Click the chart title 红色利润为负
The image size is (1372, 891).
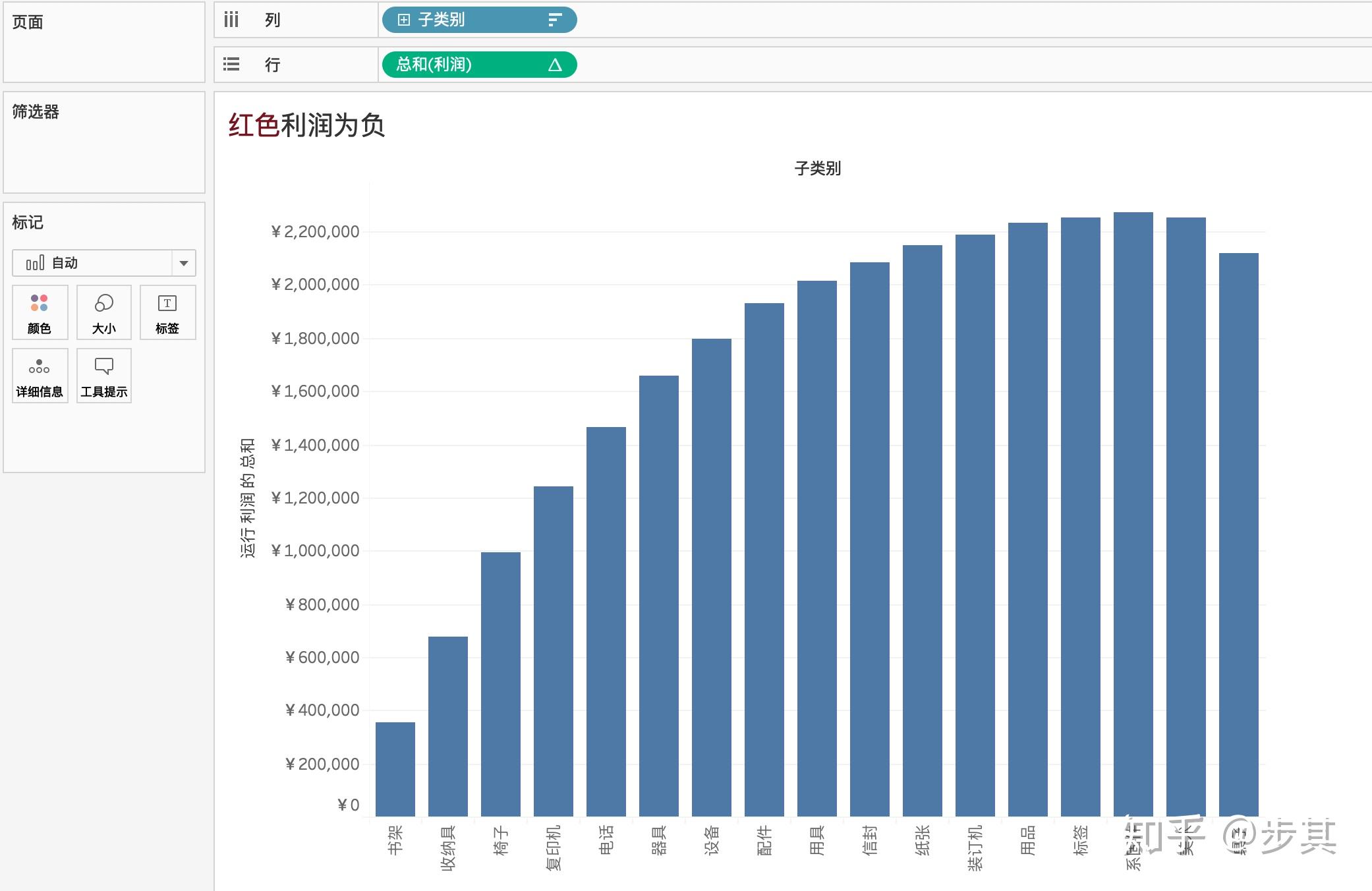306,125
